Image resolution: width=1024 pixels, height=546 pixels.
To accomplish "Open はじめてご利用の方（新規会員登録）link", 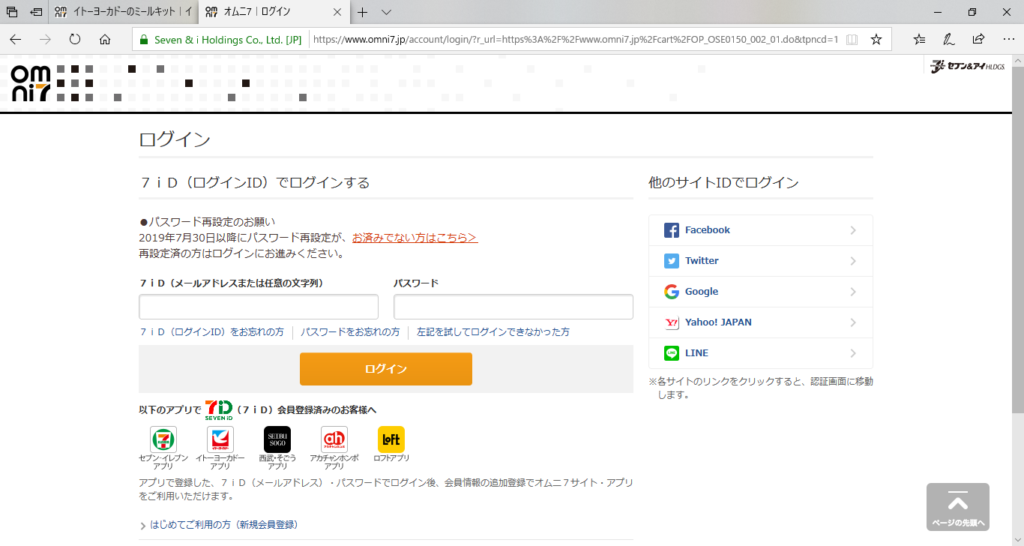I will [223, 524].
